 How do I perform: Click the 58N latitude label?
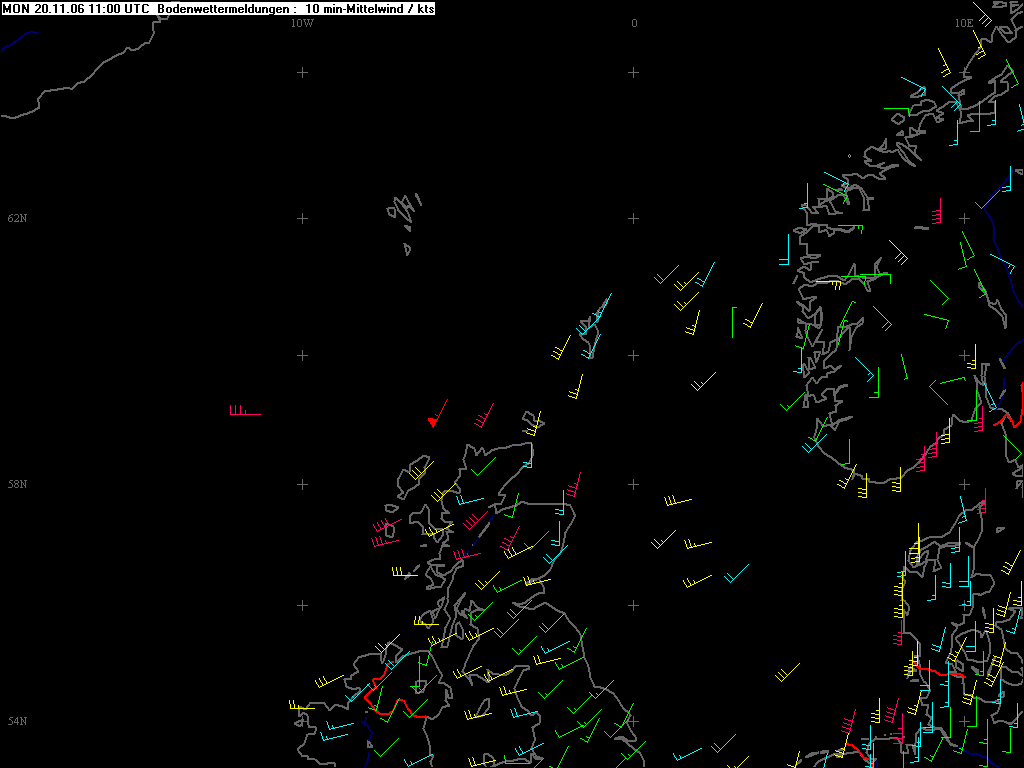[x=17, y=484]
